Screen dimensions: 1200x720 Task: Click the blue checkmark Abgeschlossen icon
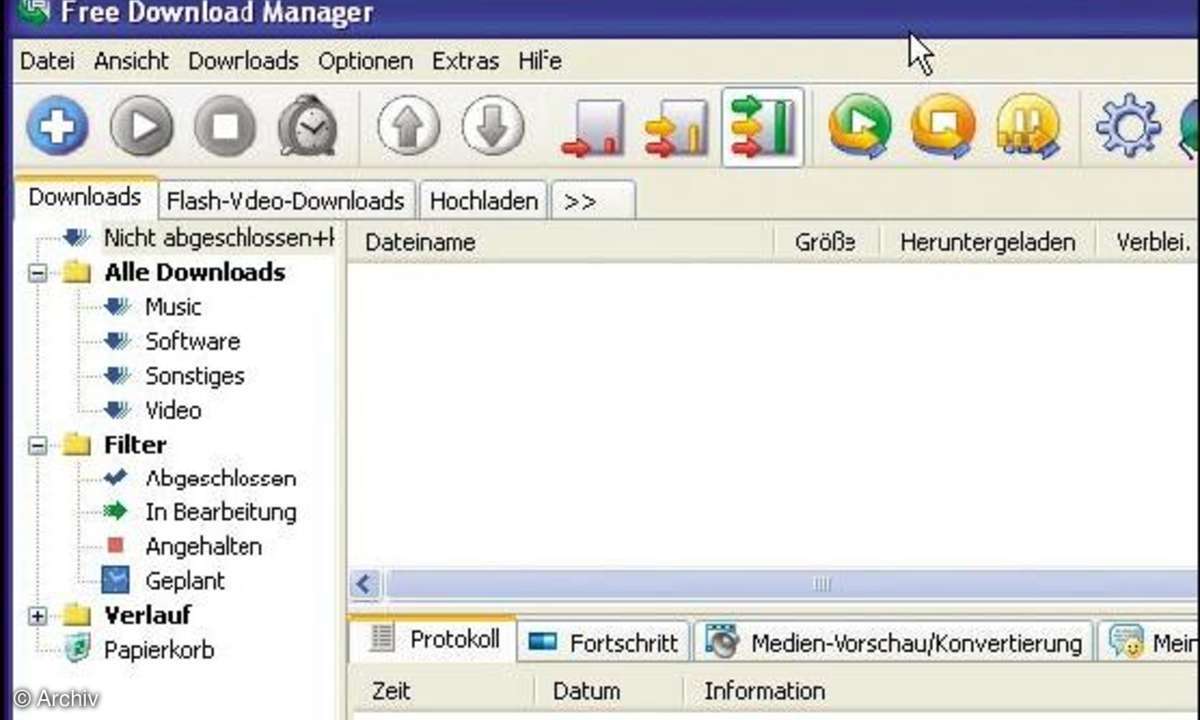(x=116, y=478)
